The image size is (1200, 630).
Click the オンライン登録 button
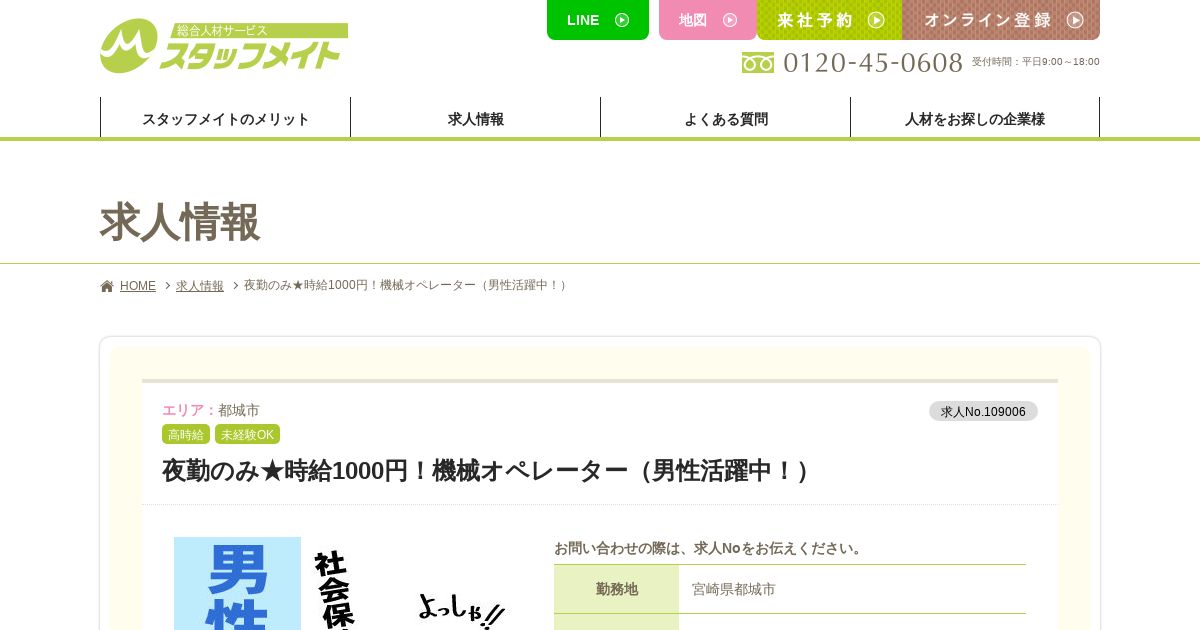click(1001, 20)
